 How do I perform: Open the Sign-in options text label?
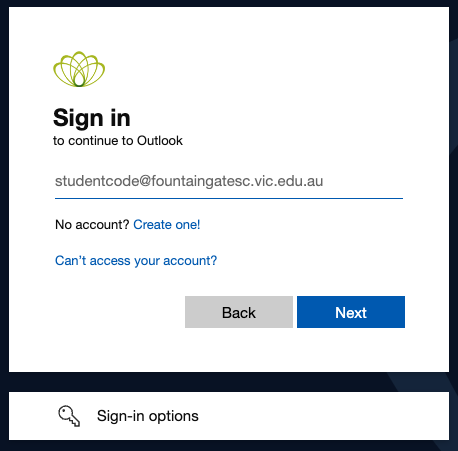(x=148, y=416)
